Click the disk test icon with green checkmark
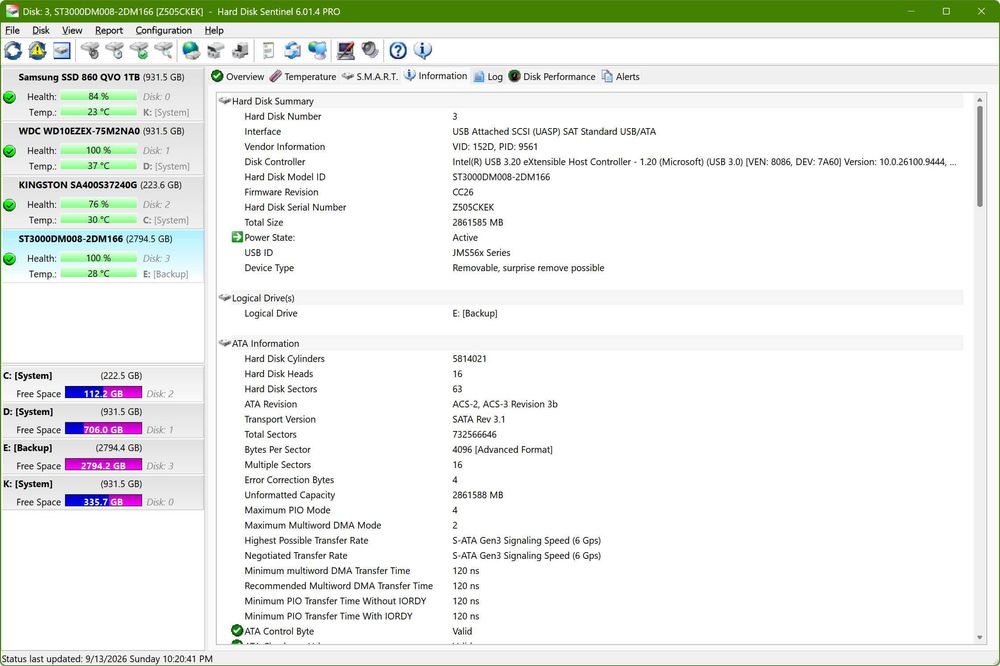This screenshot has width=1000, height=666. point(139,50)
